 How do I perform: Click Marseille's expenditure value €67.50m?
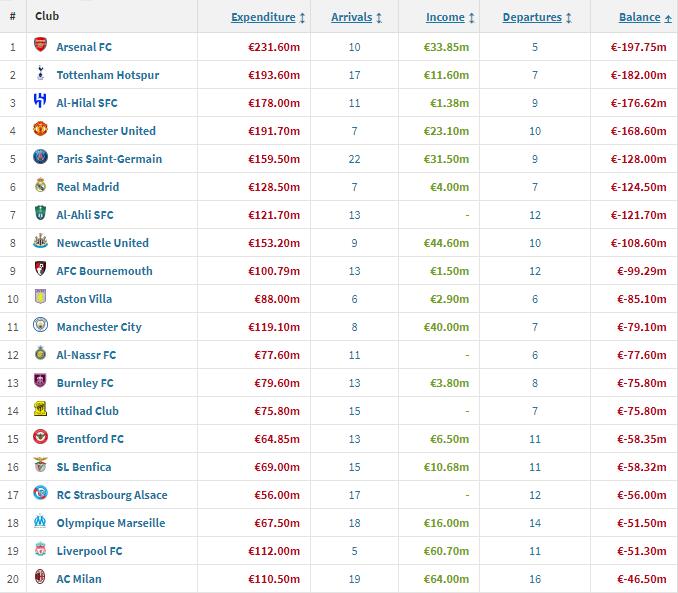pos(277,523)
